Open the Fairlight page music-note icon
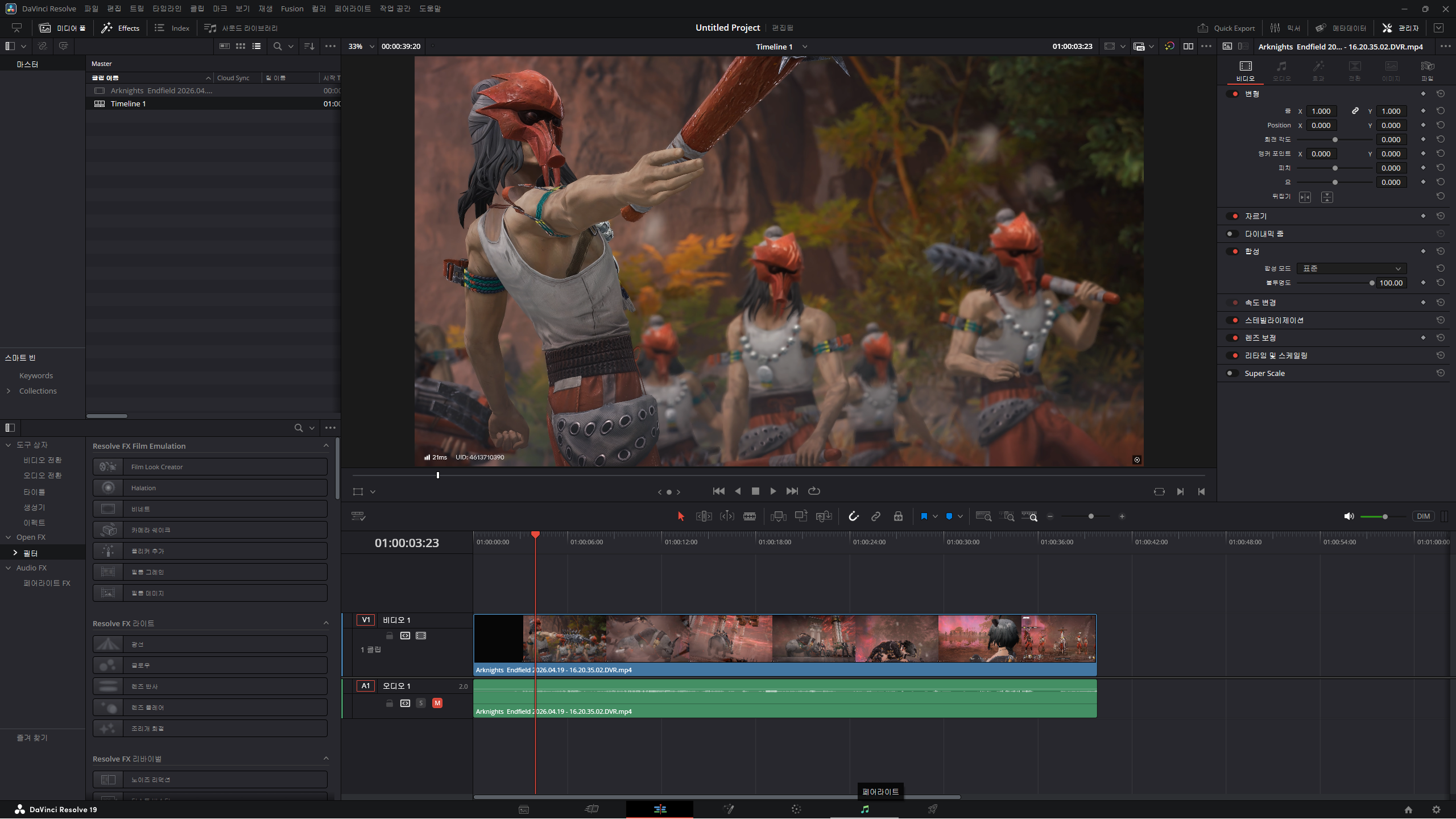The width and height of the screenshot is (1456, 819). (x=864, y=809)
